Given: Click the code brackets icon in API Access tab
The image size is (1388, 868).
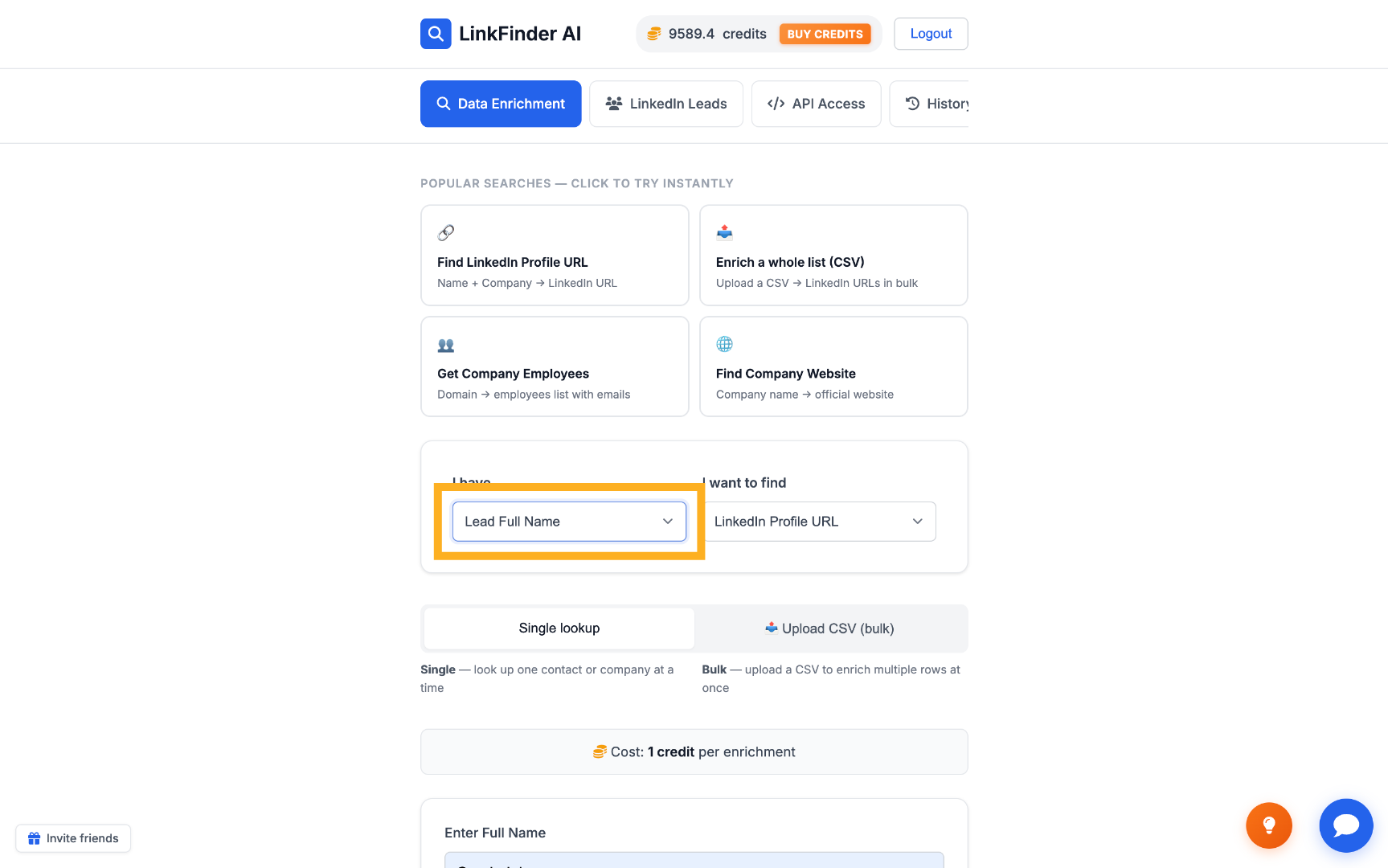Looking at the screenshot, I should (776, 104).
